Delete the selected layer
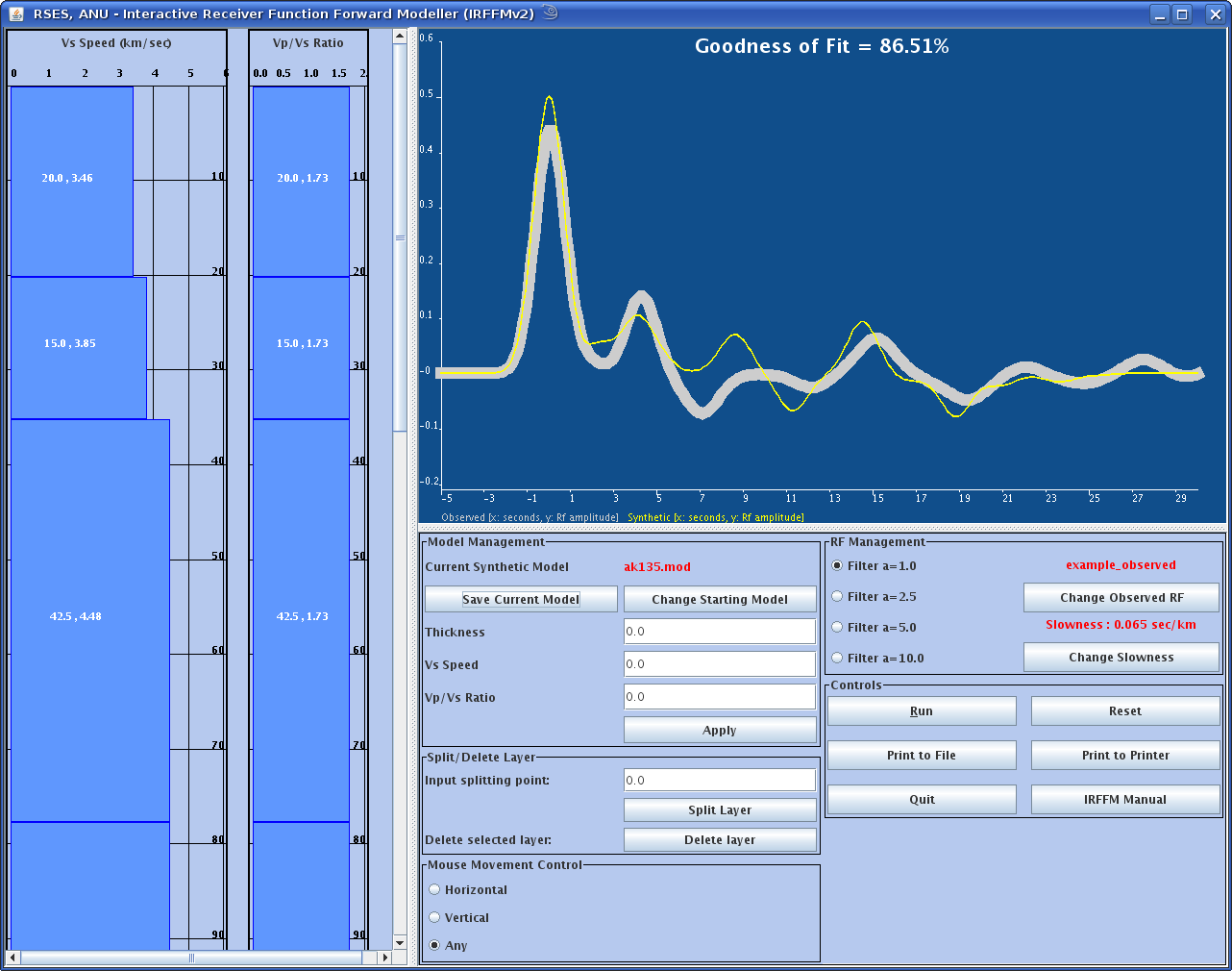The width and height of the screenshot is (1232, 971). tap(720, 840)
